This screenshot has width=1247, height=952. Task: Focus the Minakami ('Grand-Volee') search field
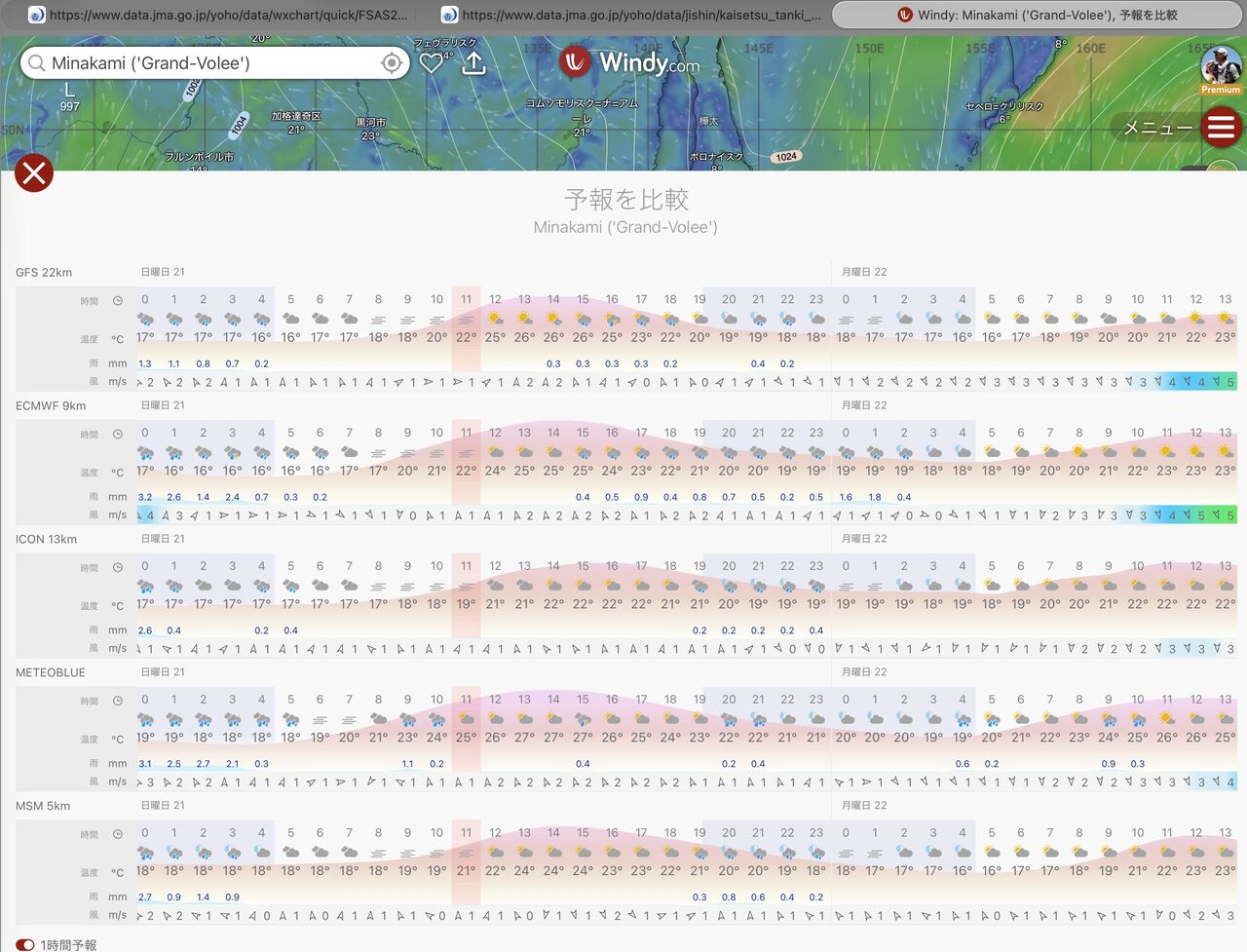(214, 63)
